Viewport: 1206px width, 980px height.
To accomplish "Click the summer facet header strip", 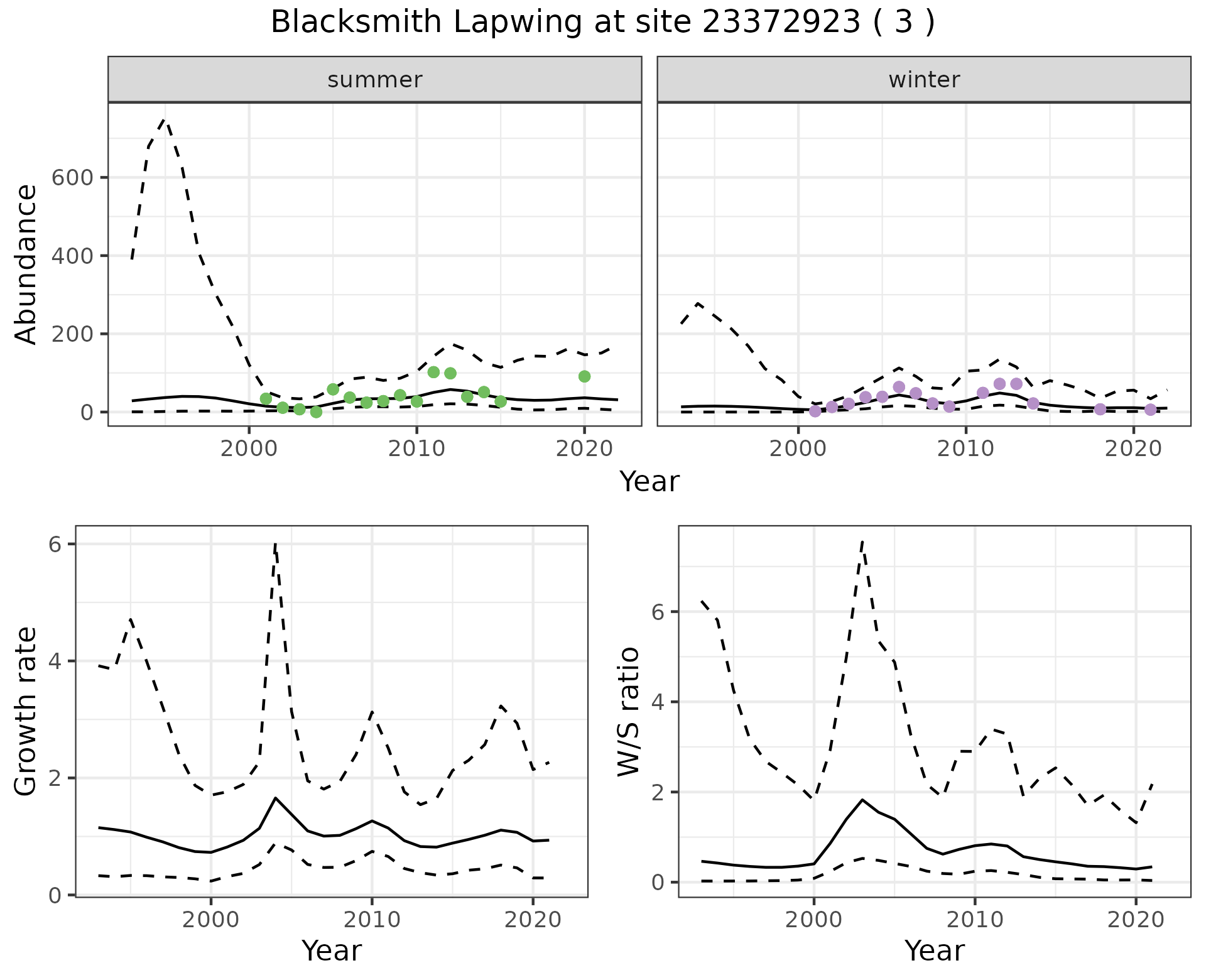I will point(374,80).
